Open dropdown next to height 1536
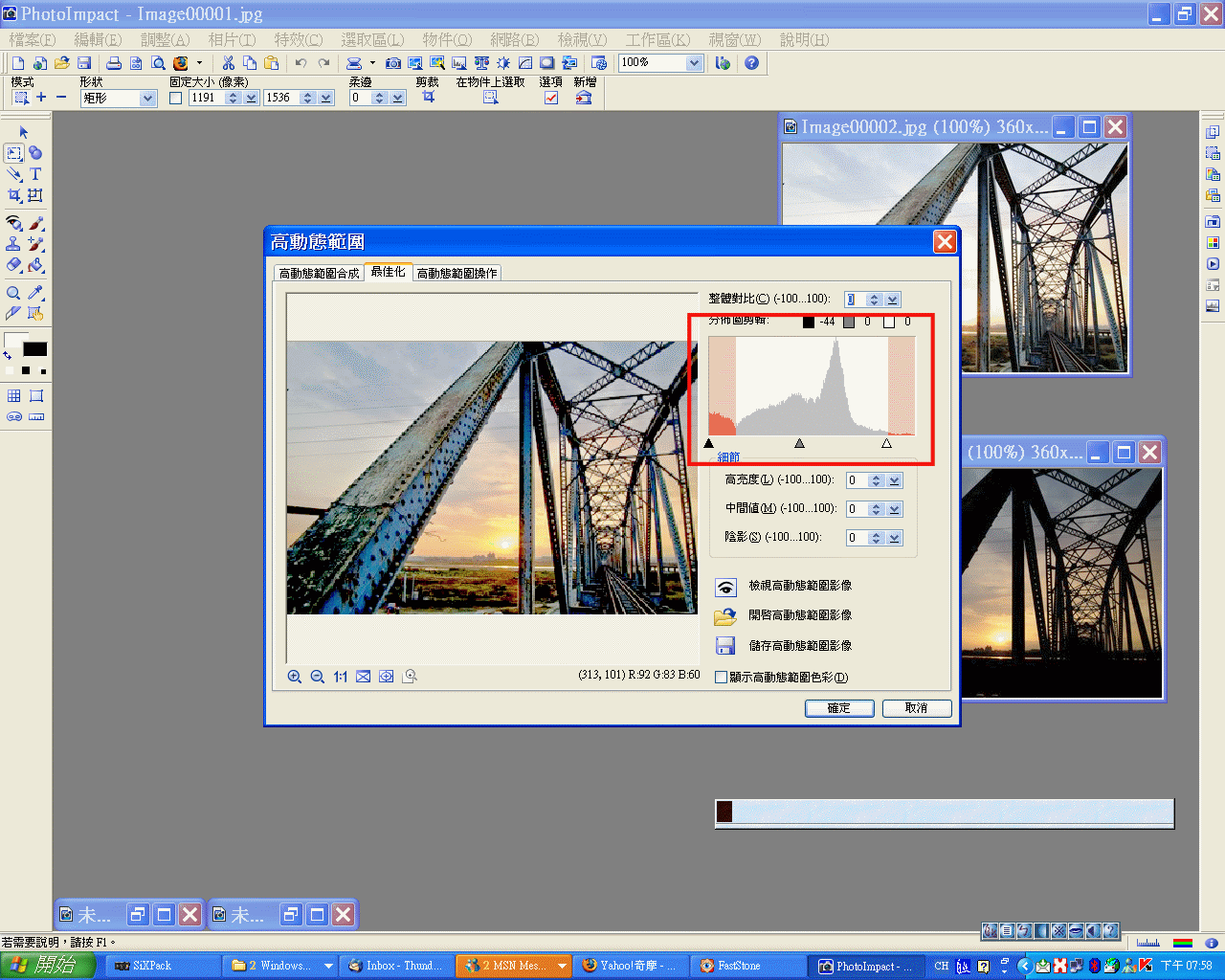The height and width of the screenshot is (980, 1225). (x=326, y=98)
